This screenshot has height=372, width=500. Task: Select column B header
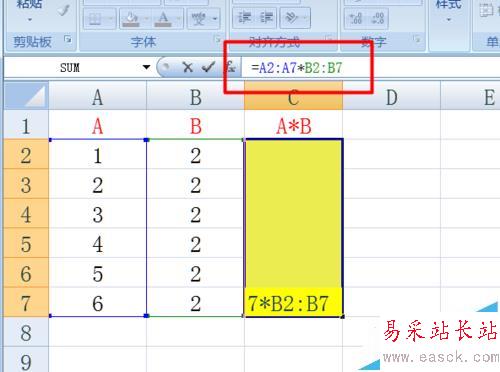195,97
